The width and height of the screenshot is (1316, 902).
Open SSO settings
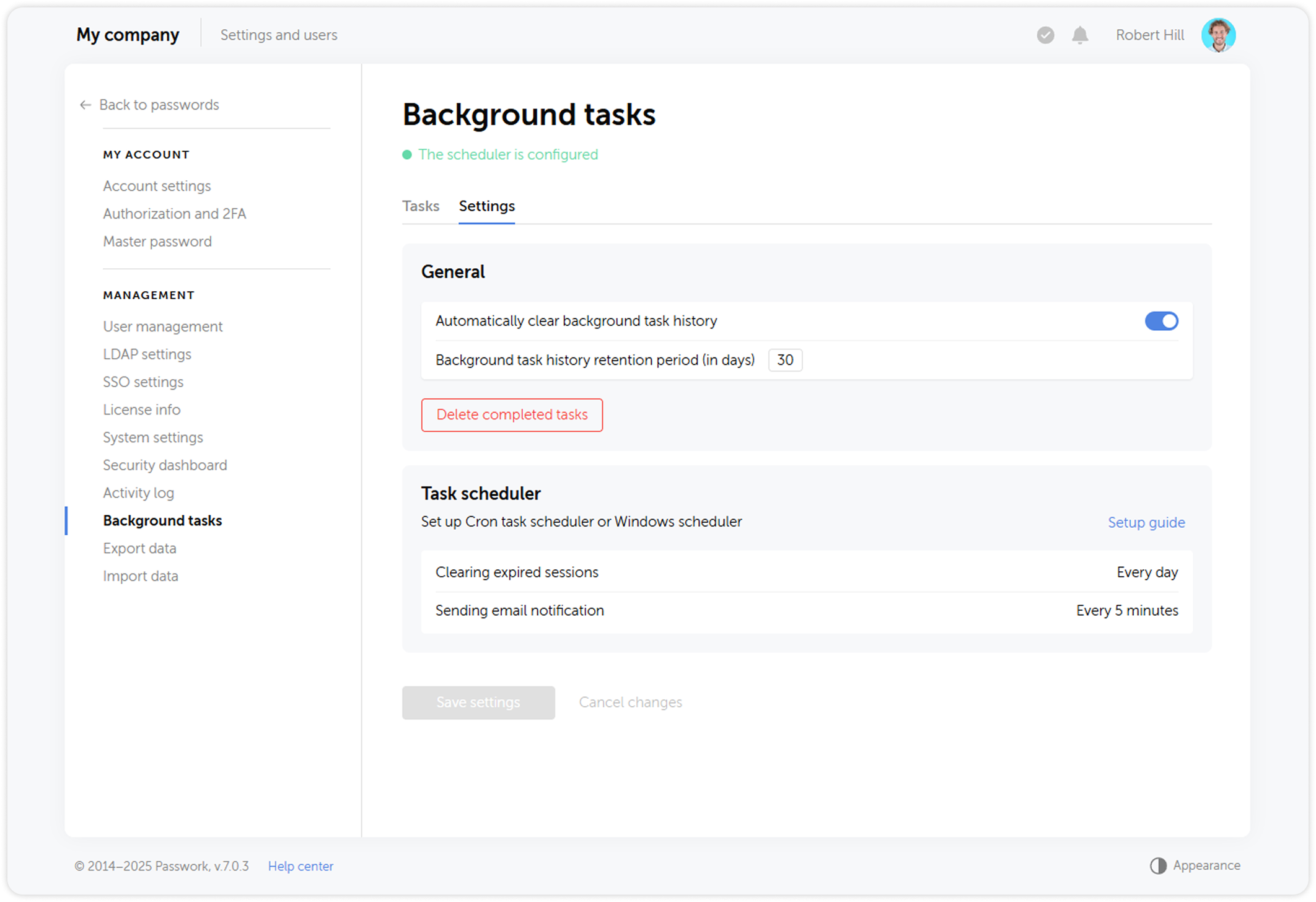143,382
